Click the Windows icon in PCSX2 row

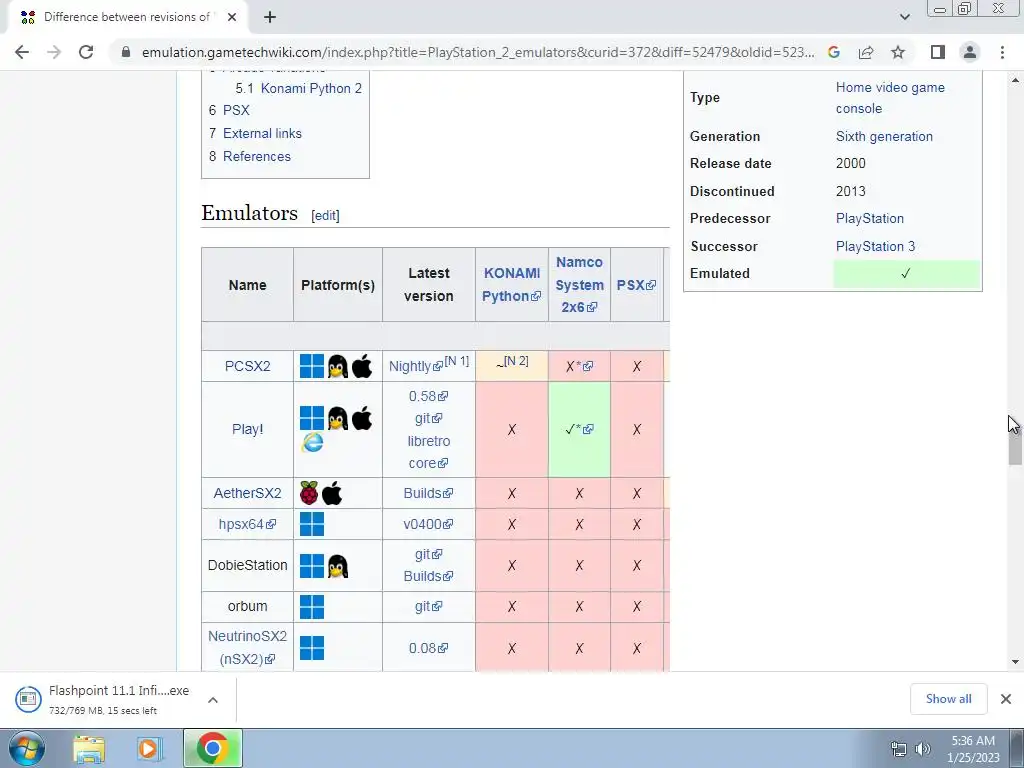coord(312,366)
